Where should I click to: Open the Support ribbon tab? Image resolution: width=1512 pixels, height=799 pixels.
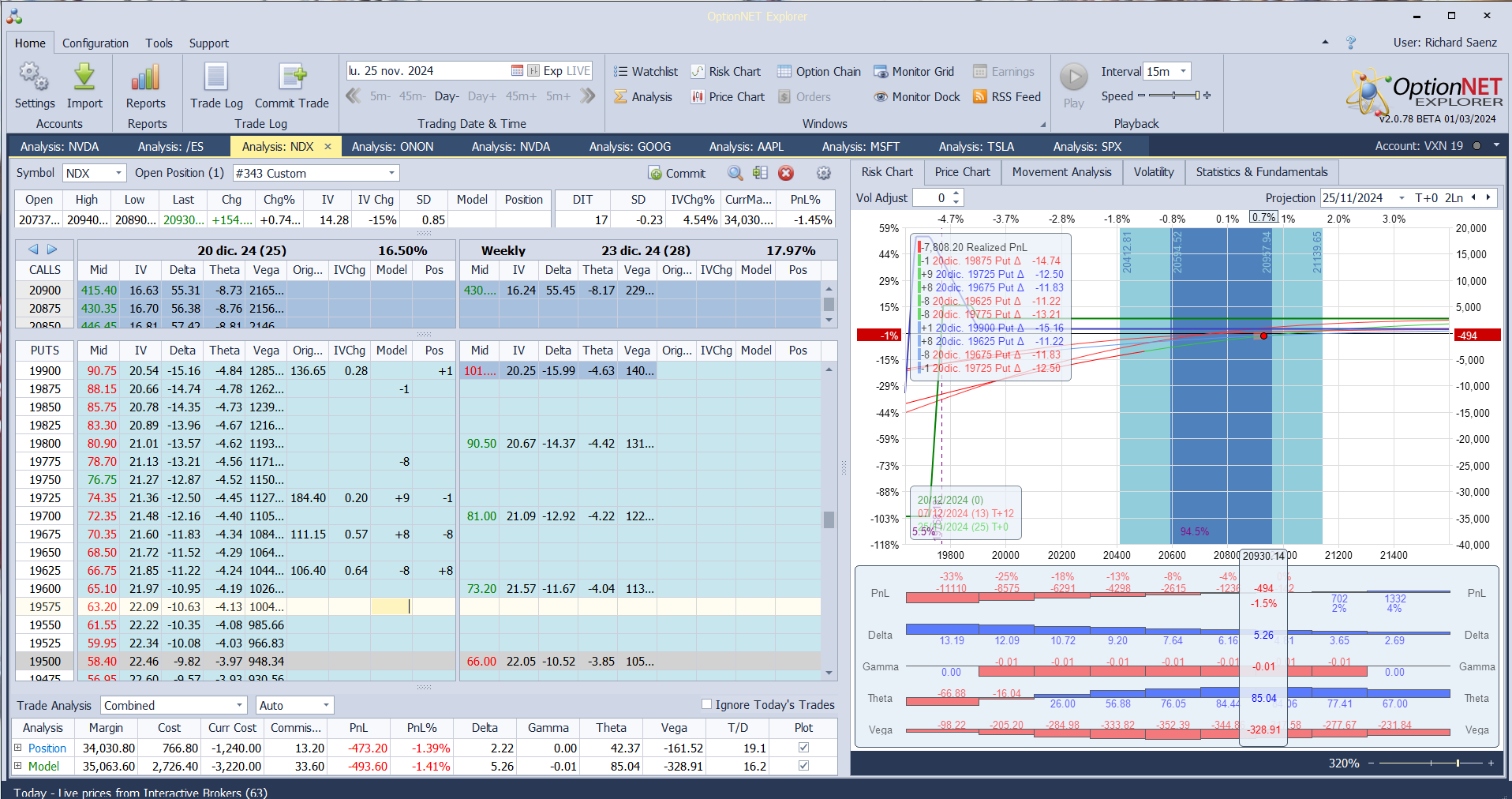(208, 43)
